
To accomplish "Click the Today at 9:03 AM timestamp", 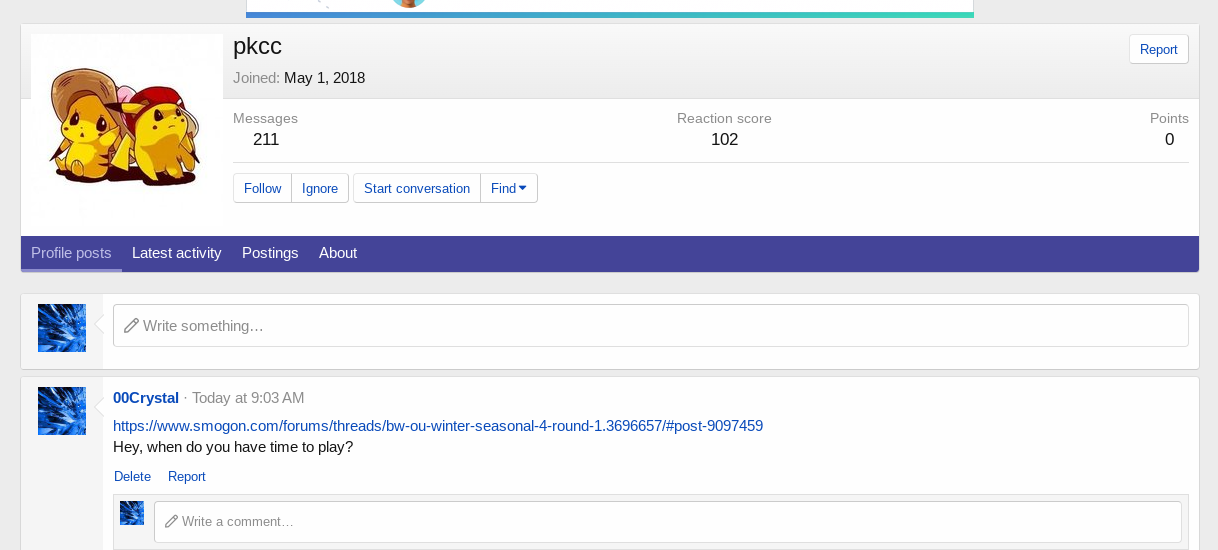I will pos(248,398).
